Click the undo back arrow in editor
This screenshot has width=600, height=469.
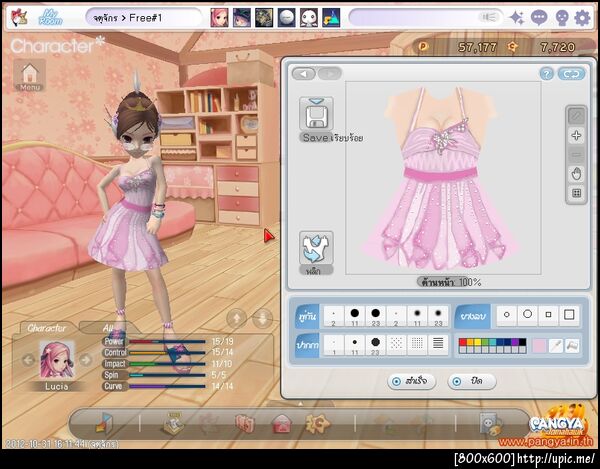[x=304, y=73]
